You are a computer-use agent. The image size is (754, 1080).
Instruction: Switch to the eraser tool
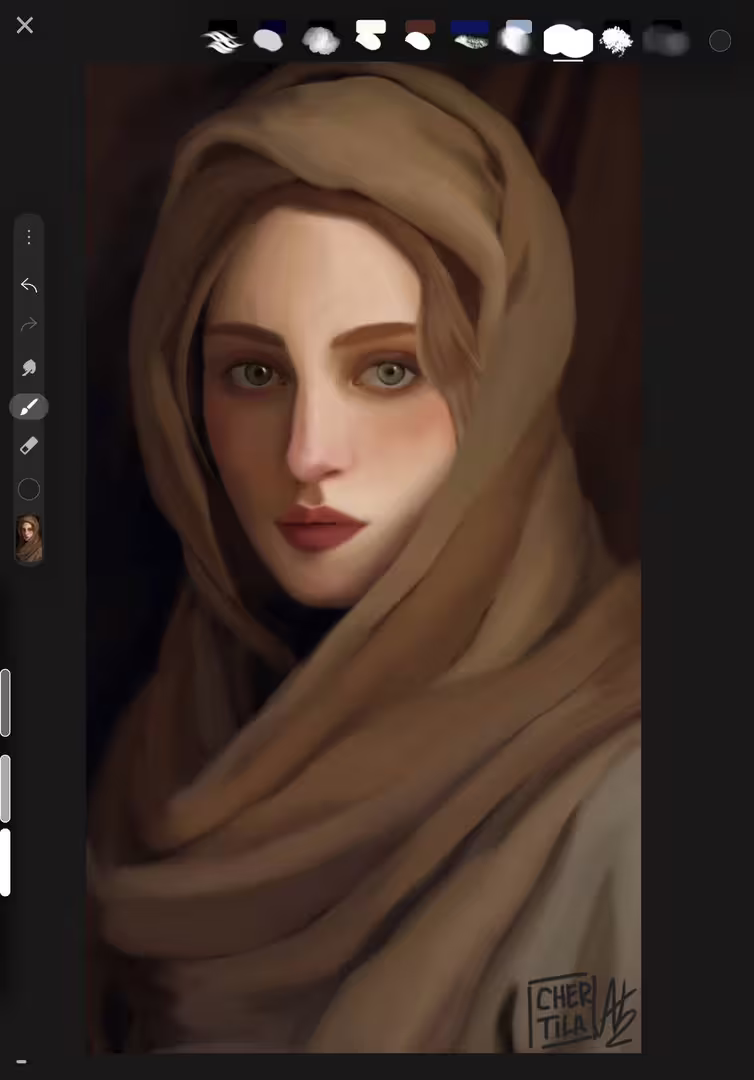29,446
